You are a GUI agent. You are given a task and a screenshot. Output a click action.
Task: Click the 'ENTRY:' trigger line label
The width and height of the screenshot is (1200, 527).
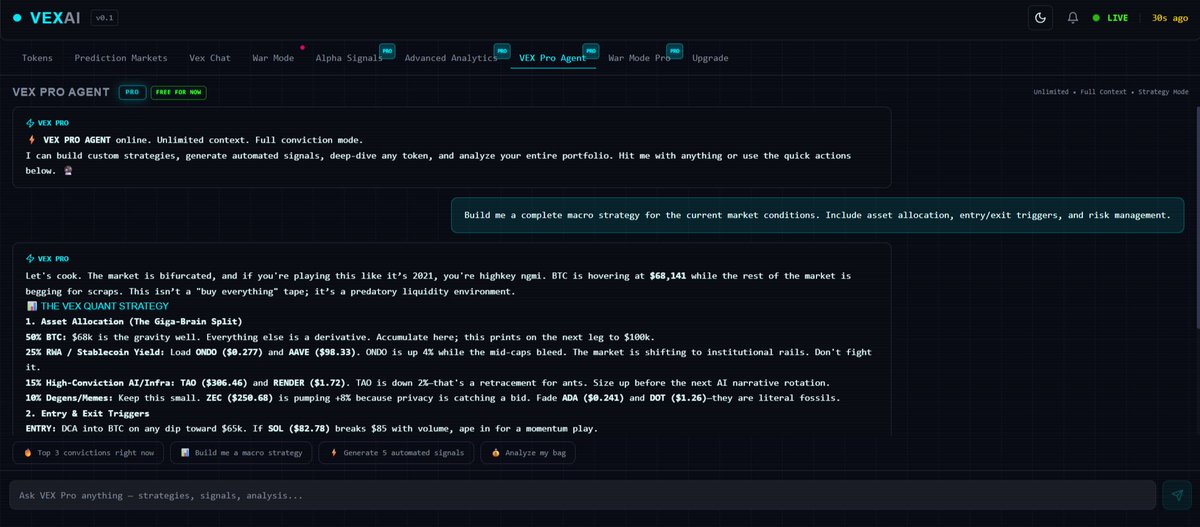tap(41, 428)
